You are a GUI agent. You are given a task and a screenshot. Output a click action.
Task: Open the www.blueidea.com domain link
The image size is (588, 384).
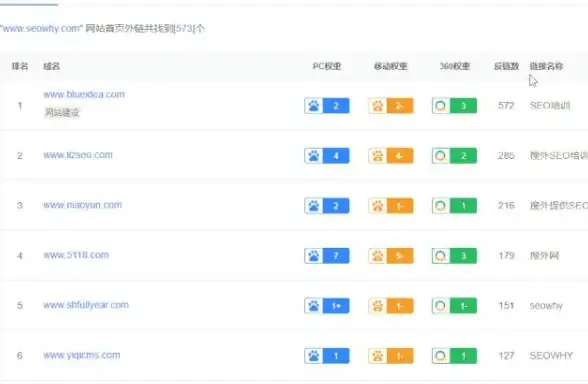tap(84, 94)
